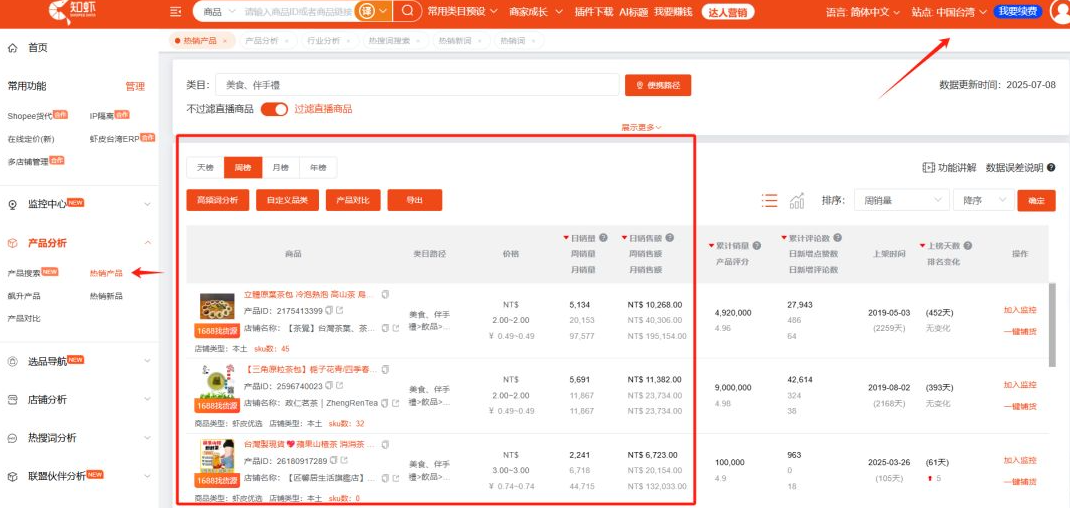Copy product ID 26180917289
Viewport: 1070px width, 515px height.
pyautogui.click(x=333, y=461)
